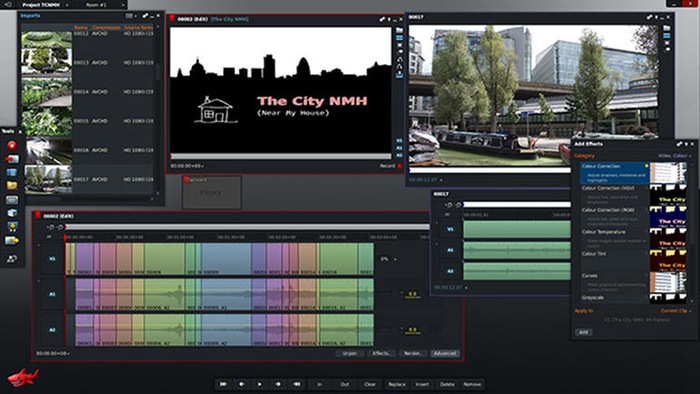
Task: Click the Effects button under the timeline
Action: point(381,353)
